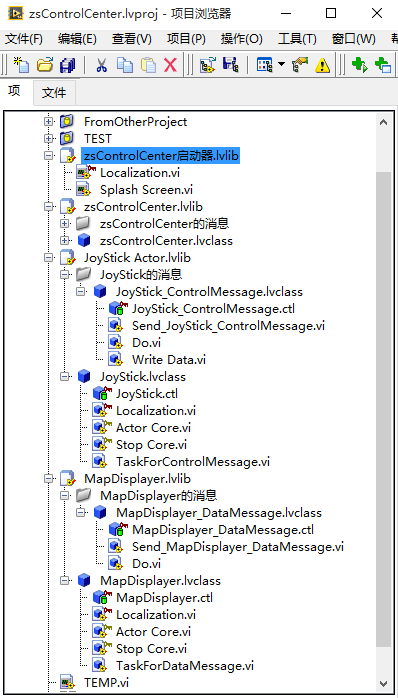398x698 pixels.
Task: Select the JoyStick.lvclass tree row
Action: 142,377
